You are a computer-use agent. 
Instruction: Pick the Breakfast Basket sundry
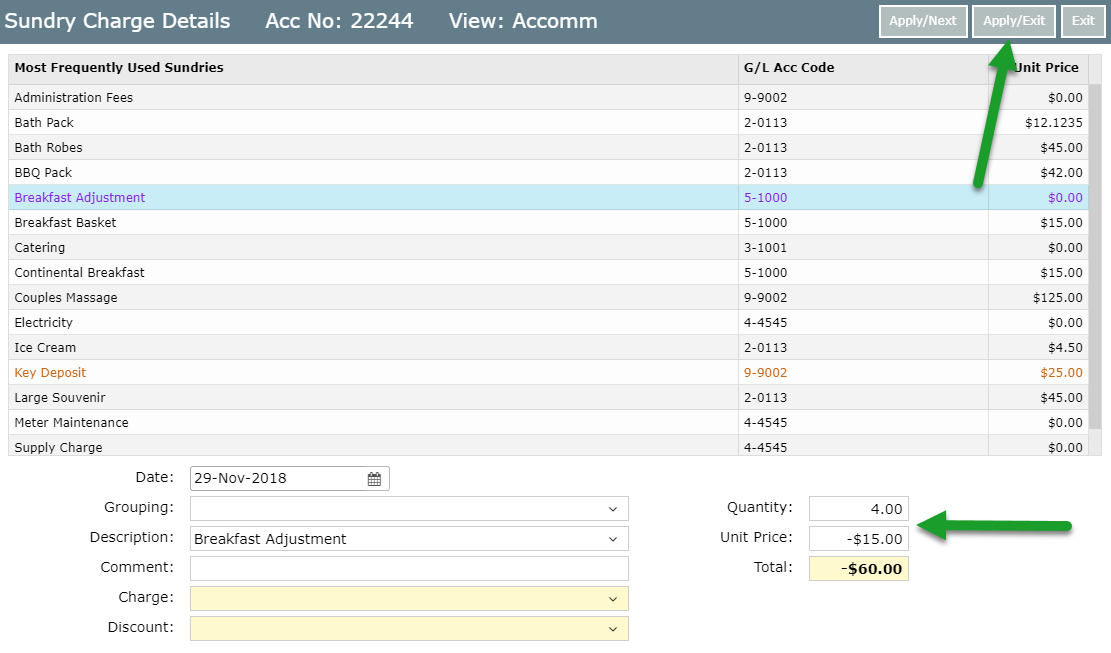[548, 222]
